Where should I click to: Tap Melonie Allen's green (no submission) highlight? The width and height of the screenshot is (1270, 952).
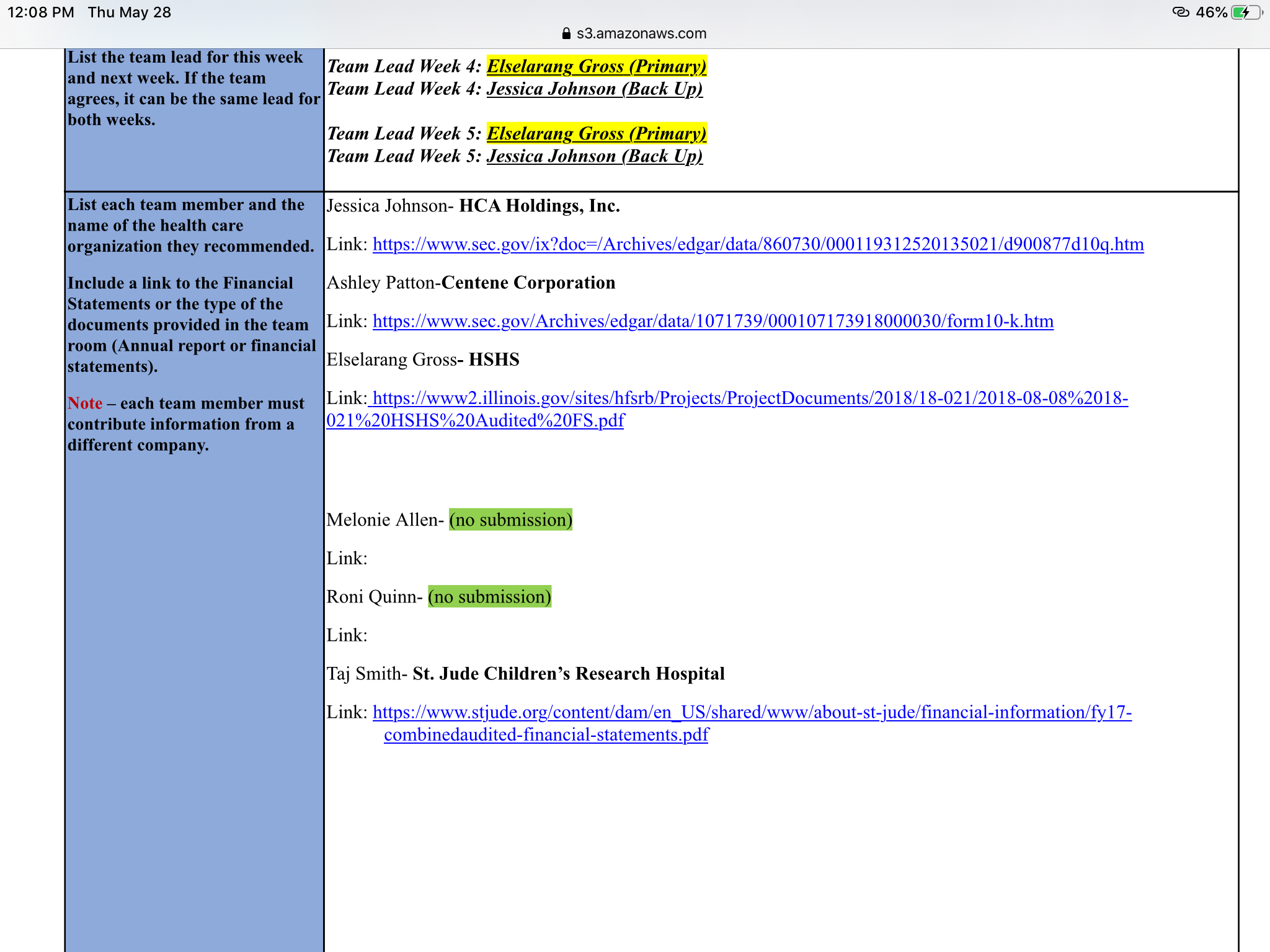click(510, 519)
